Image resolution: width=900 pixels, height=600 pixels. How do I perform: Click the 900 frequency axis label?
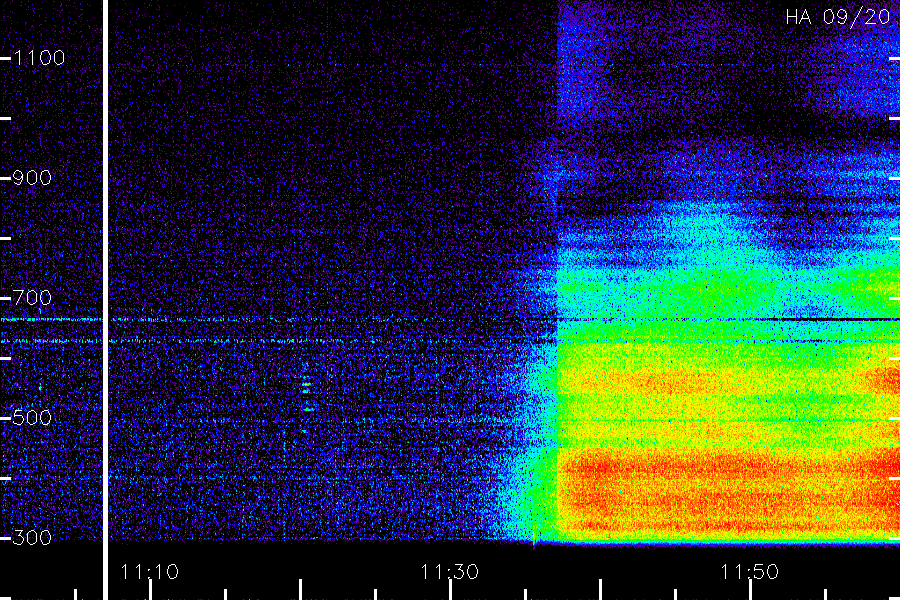(32, 178)
